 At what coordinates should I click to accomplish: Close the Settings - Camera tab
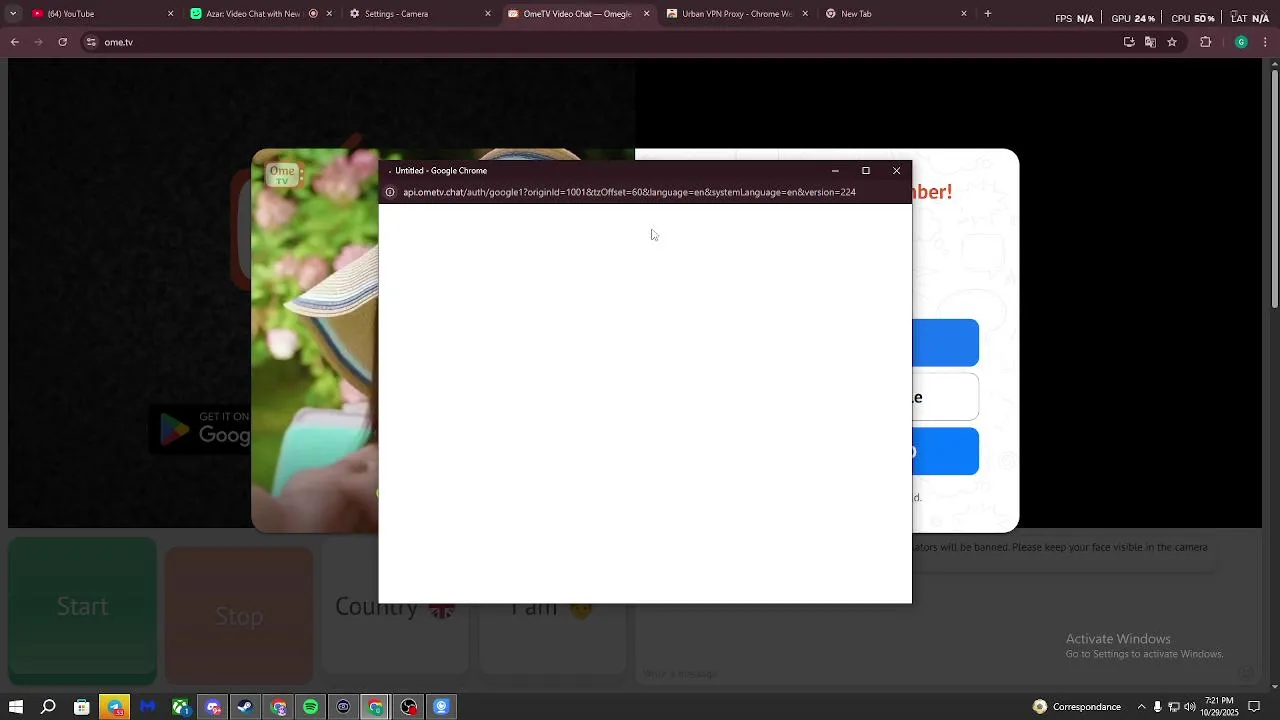[x=488, y=14]
